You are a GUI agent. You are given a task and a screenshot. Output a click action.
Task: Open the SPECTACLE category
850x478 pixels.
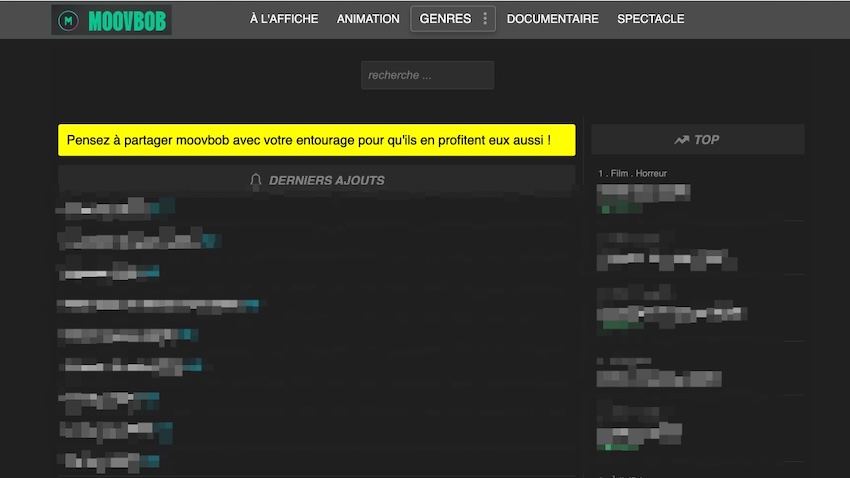650,19
